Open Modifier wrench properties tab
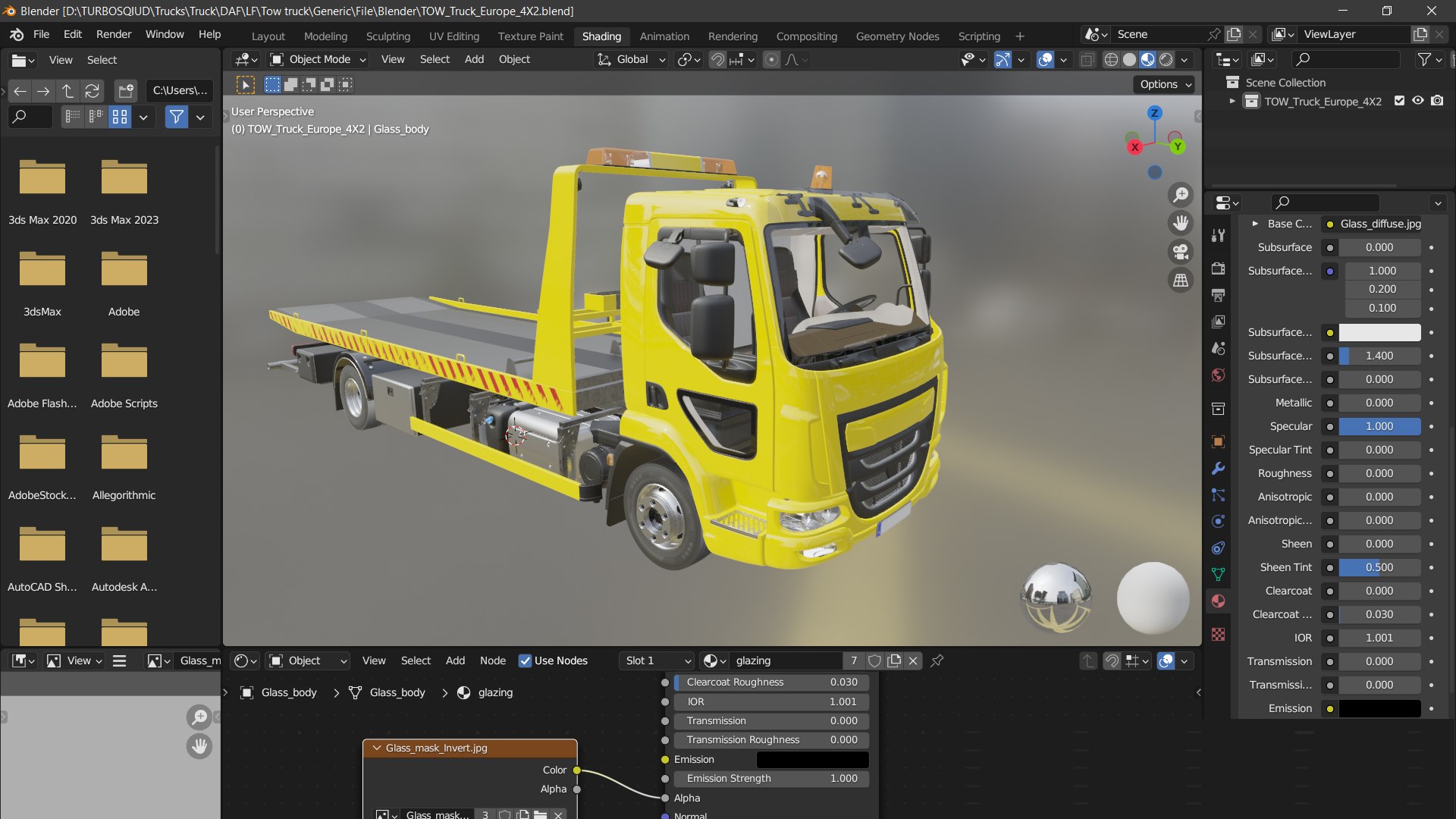This screenshot has width=1456, height=819. pyautogui.click(x=1218, y=469)
